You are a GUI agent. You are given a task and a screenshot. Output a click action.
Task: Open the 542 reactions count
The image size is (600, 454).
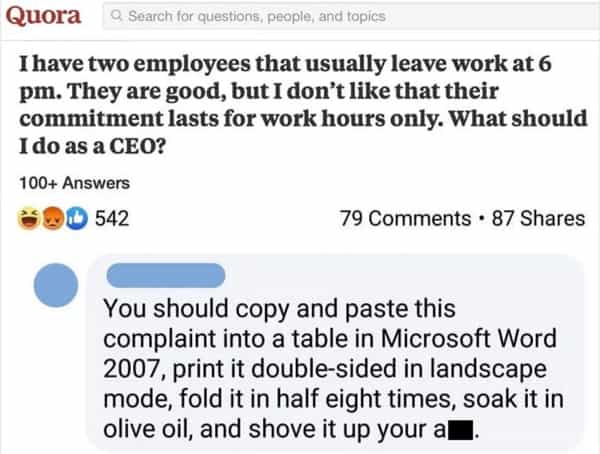pos(113,217)
